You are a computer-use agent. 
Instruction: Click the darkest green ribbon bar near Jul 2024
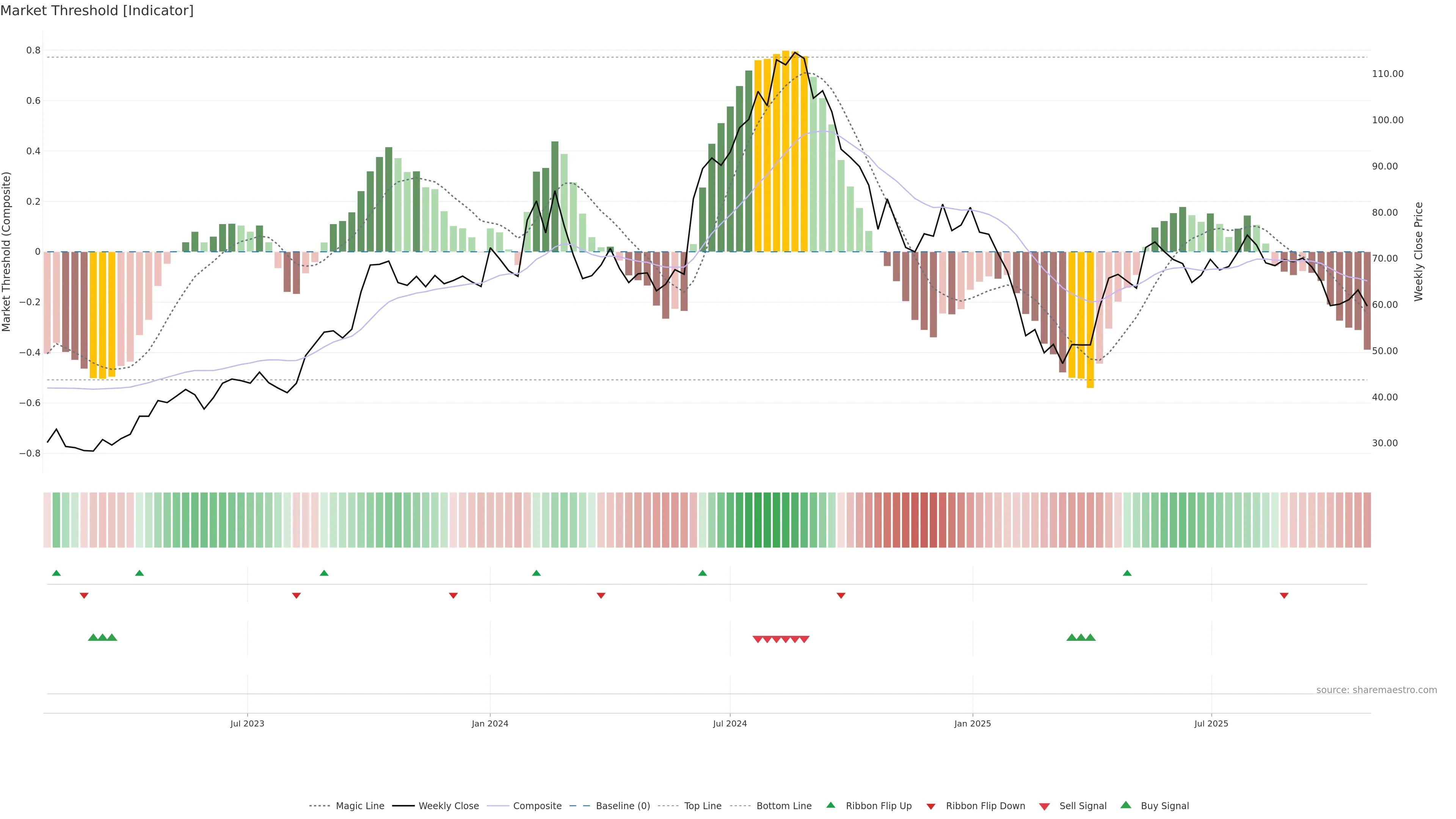point(758,520)
